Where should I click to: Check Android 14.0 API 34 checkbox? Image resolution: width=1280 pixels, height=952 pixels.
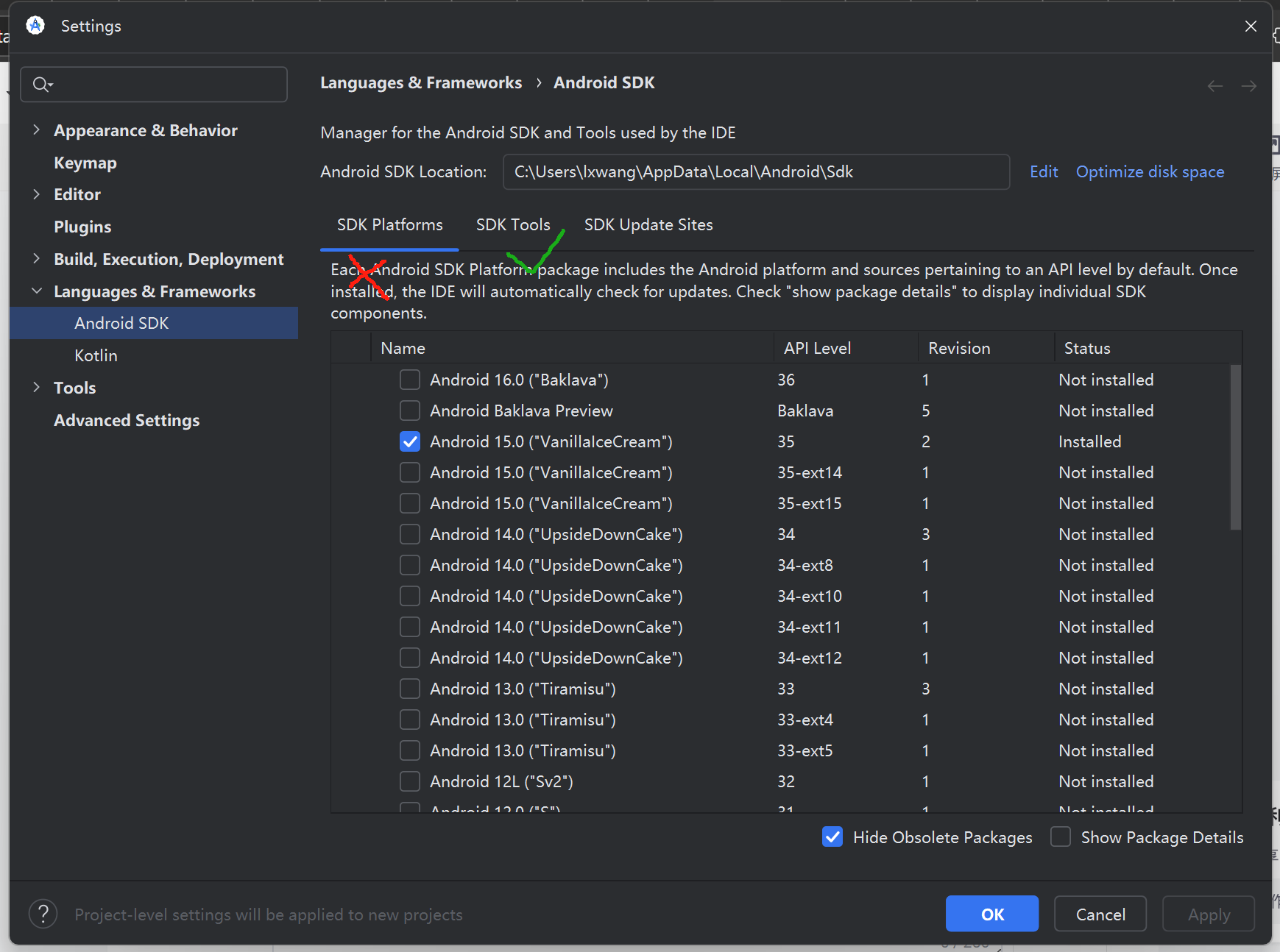410,534
